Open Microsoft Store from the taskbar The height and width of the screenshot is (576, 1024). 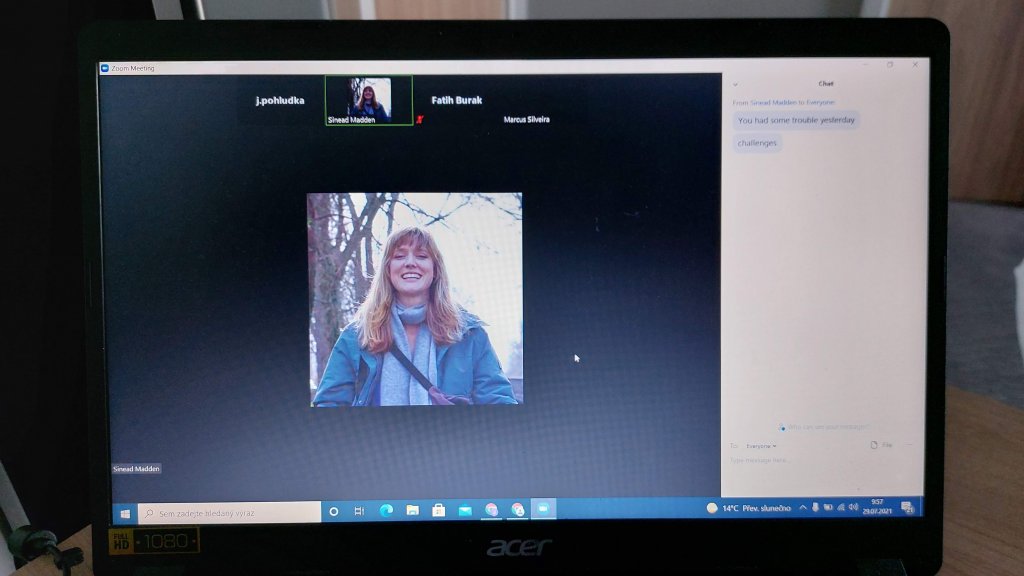click(438, 510)
